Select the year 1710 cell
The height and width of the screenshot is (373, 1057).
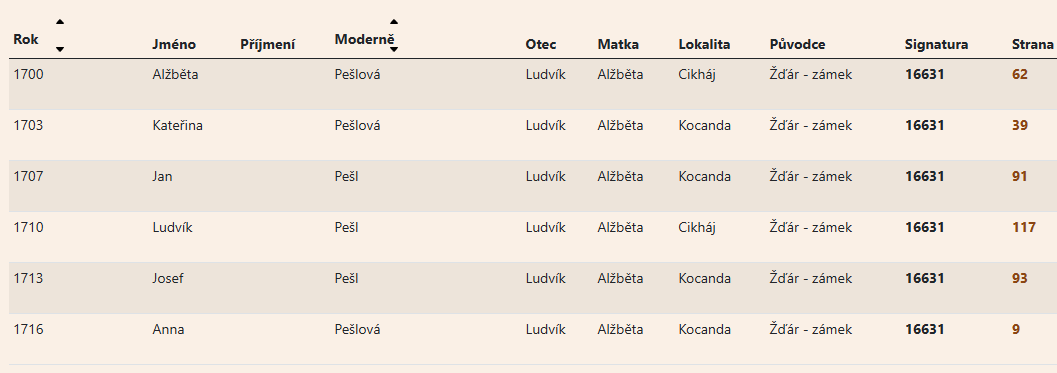pyautogui.click(x=28, y=227)
